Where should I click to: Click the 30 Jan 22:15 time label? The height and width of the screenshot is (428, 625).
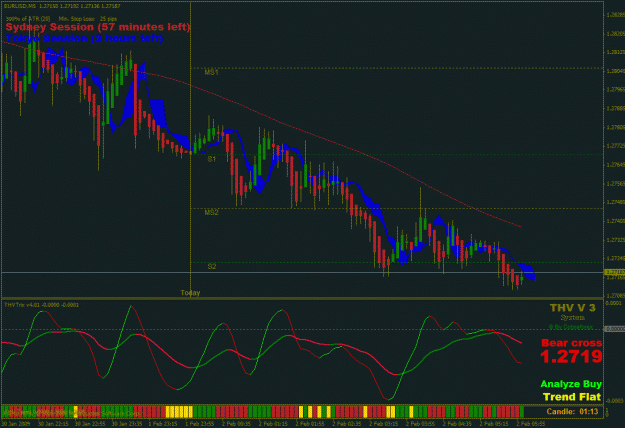pyautogui.click(x=53, y=424)
